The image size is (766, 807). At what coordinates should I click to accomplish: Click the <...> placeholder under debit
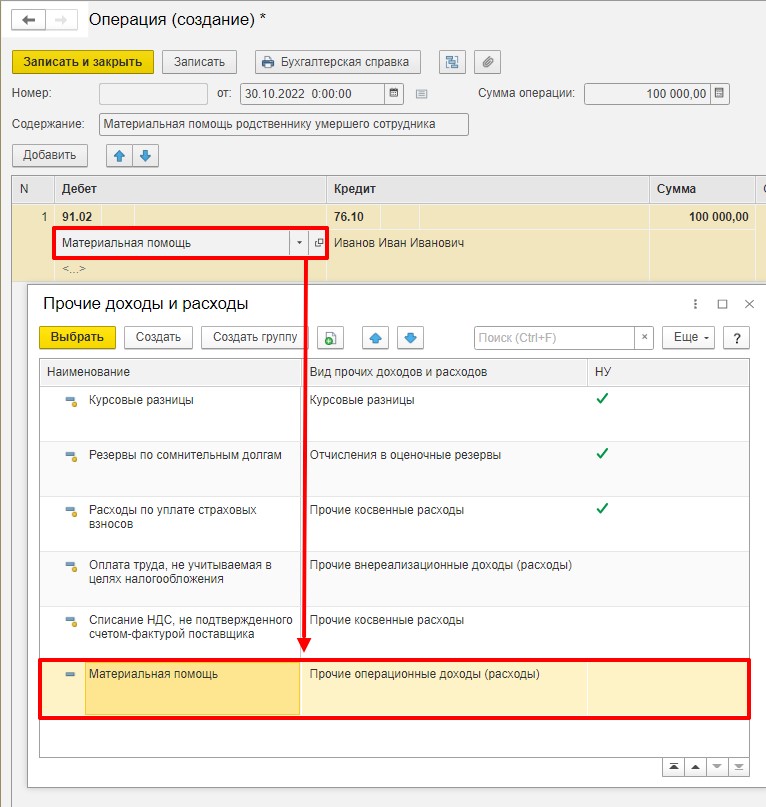pyautogui.click(x=74, y=269)
